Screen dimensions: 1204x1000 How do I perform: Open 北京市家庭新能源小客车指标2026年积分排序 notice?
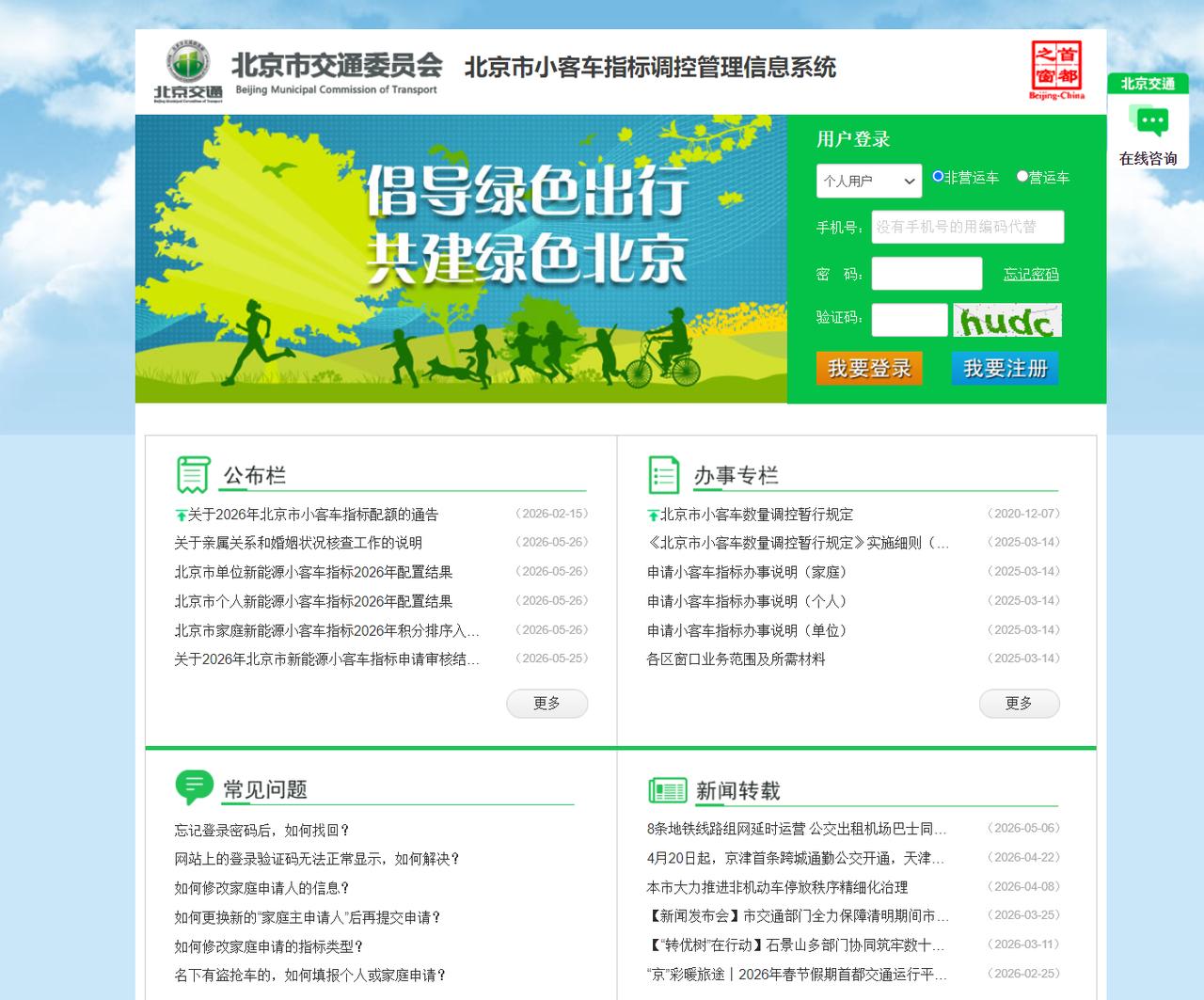tap(327, 630)
